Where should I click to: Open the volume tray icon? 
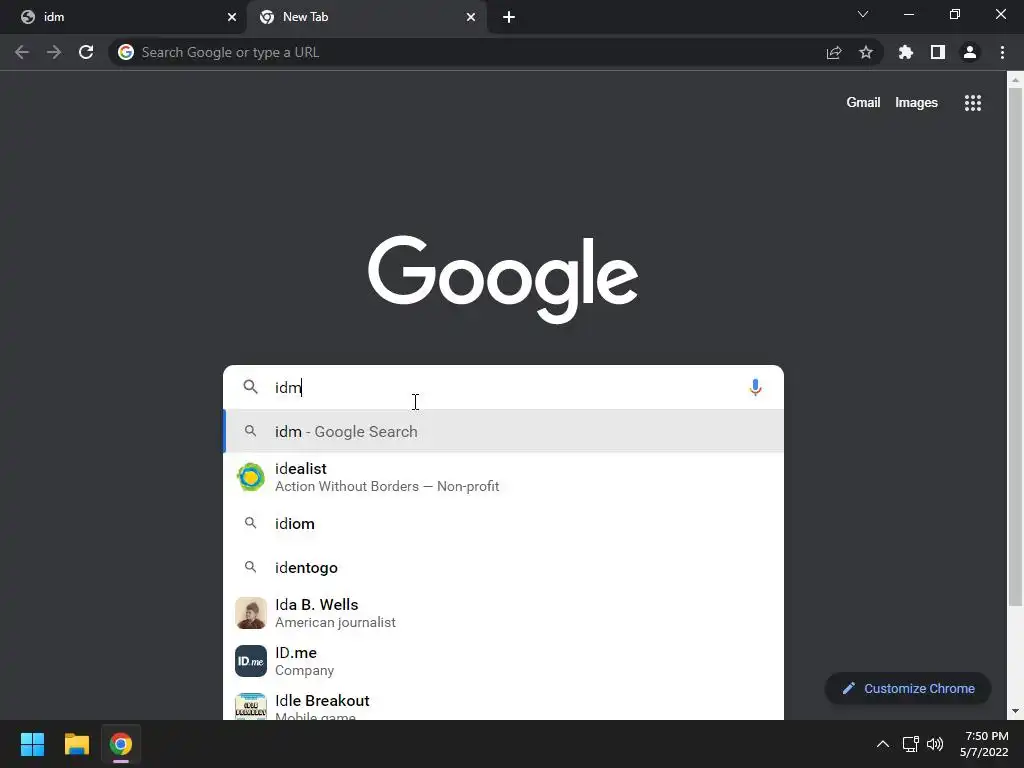pos(935,744)
